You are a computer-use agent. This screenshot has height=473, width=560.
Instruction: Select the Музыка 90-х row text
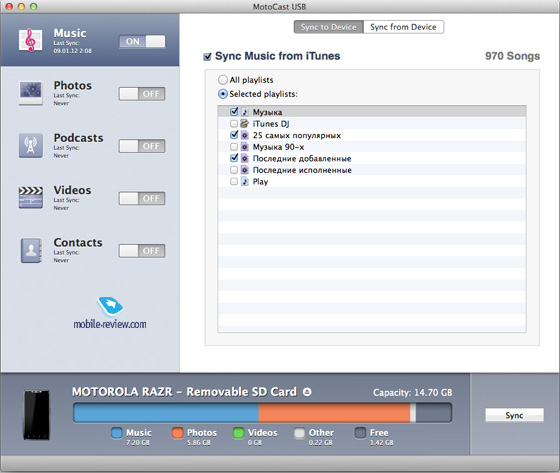279,147
